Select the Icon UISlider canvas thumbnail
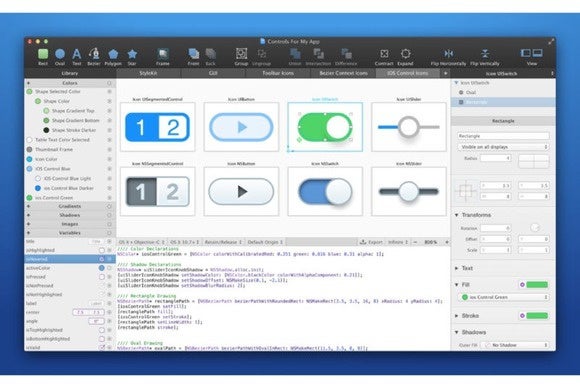The width and height of the screenshot is (580, 388). [x=409, y=127]
